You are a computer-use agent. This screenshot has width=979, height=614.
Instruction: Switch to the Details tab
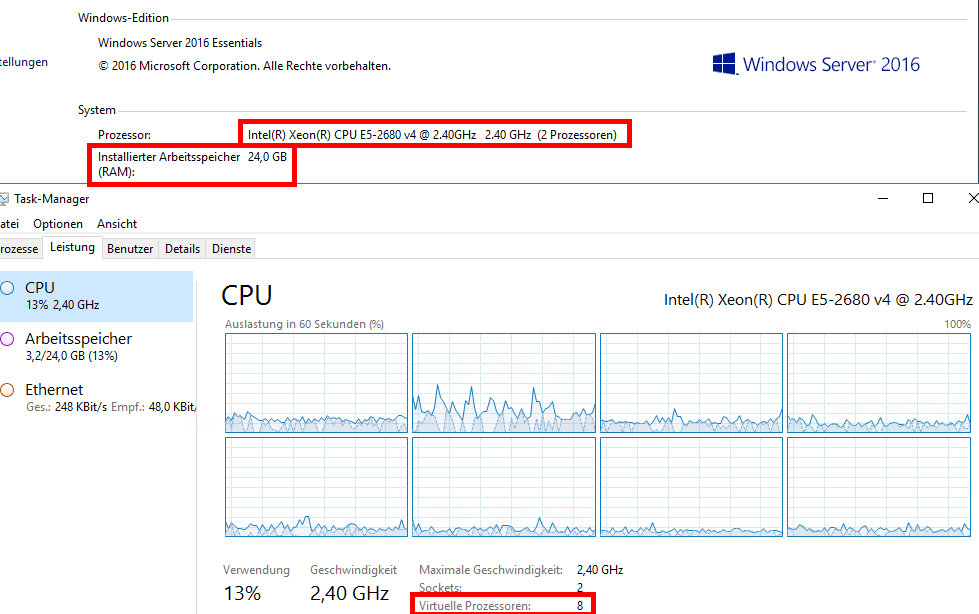coord(182,248)
